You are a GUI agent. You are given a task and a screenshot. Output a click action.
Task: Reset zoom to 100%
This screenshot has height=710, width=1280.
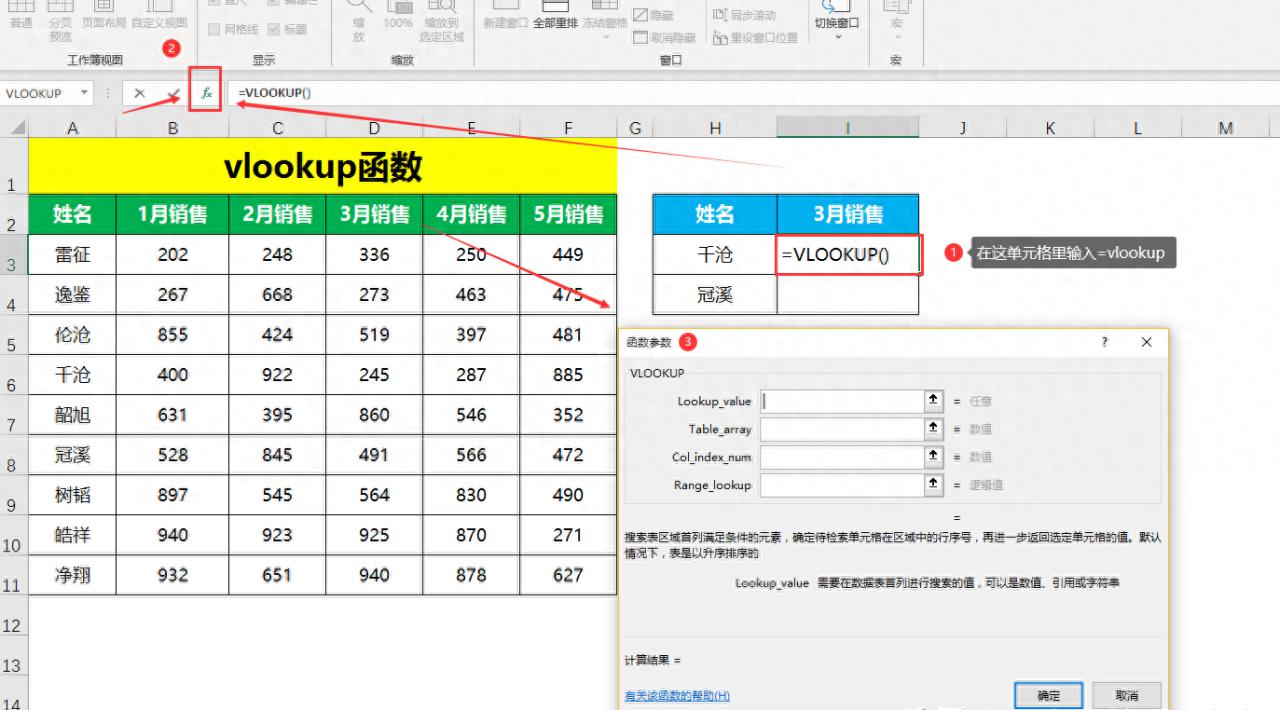(398, 17)
